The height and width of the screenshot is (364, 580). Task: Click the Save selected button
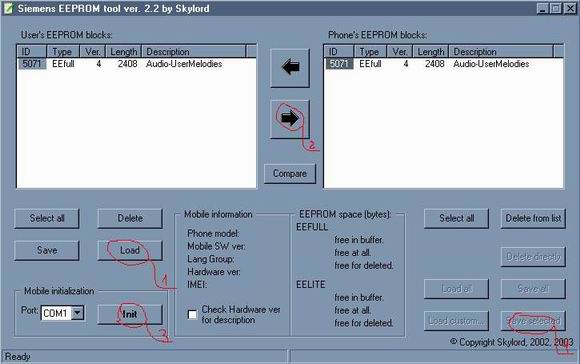tap(533, 321)
